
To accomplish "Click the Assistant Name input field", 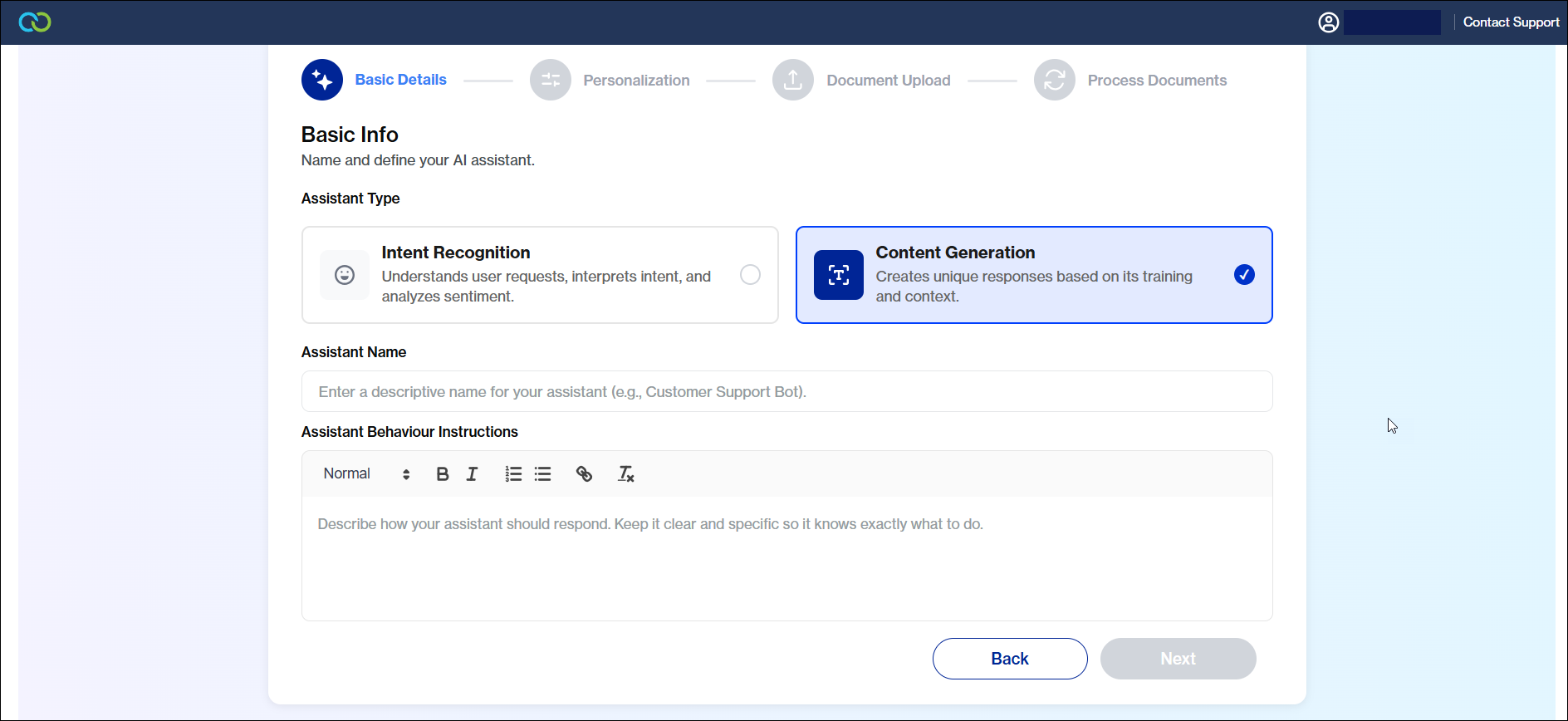I will click(786, 391).
